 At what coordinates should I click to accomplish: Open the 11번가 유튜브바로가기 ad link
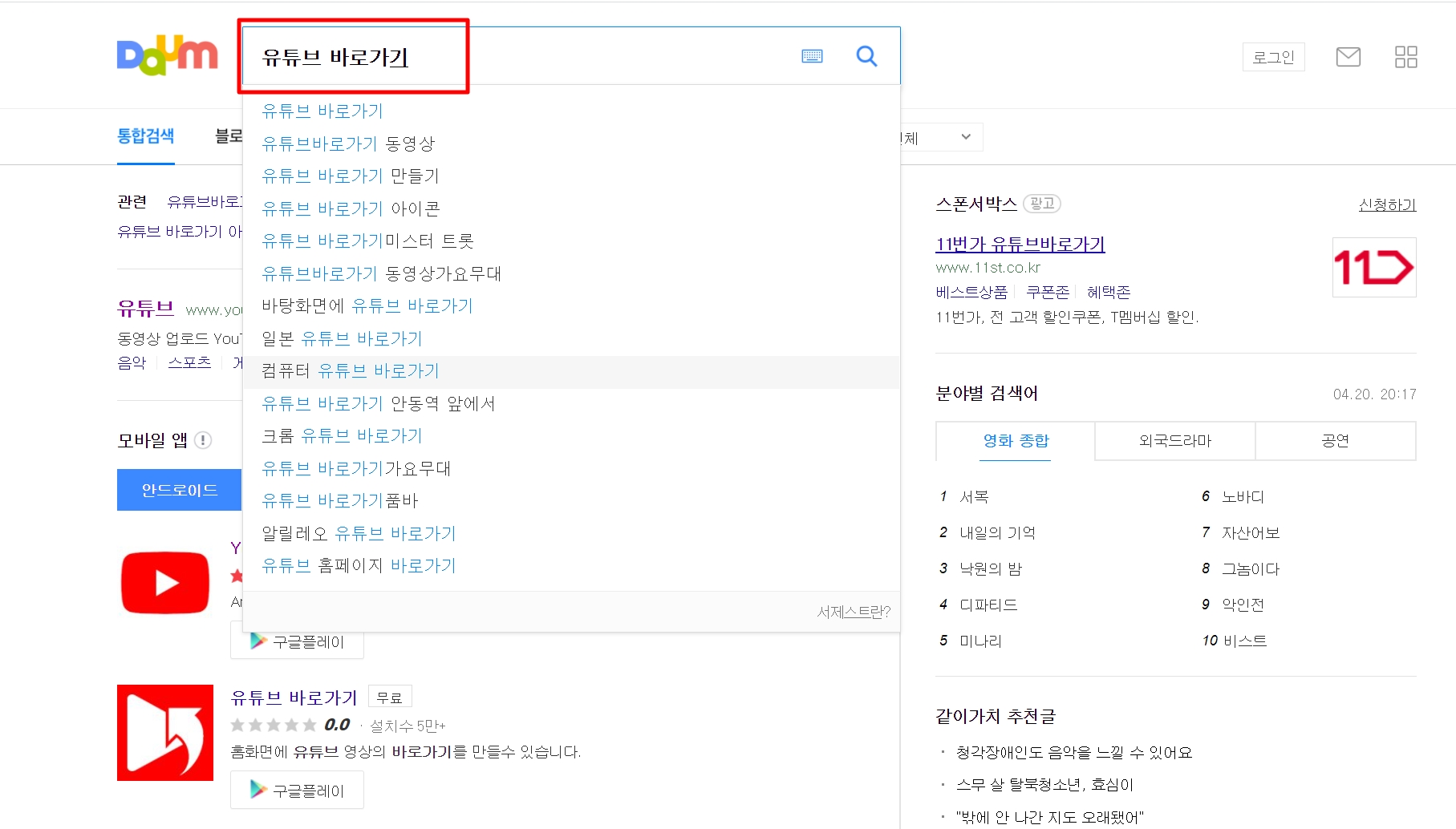pyautogui.click(x=1020, y=244)
